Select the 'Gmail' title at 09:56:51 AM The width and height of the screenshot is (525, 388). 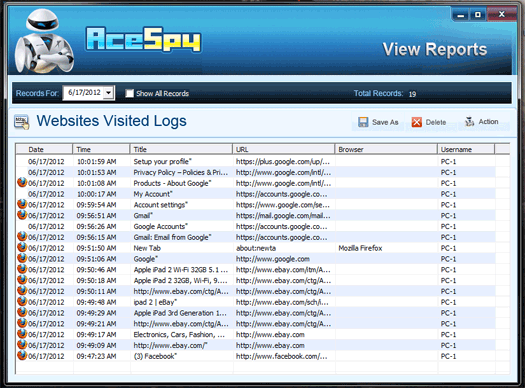[143, 215]
